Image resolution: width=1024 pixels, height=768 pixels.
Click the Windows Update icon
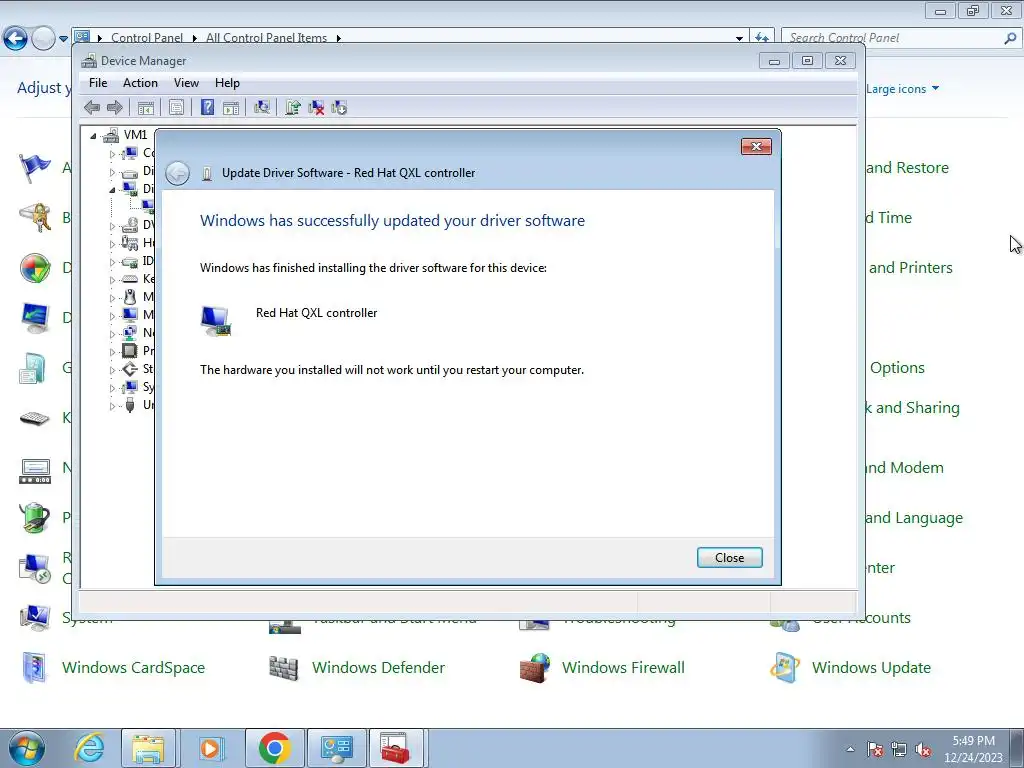pos(784,667)
